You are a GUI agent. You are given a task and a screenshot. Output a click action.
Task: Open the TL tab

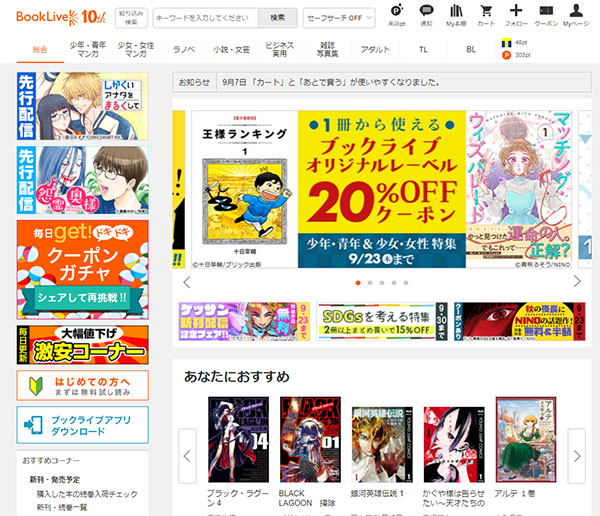(423, 49)
